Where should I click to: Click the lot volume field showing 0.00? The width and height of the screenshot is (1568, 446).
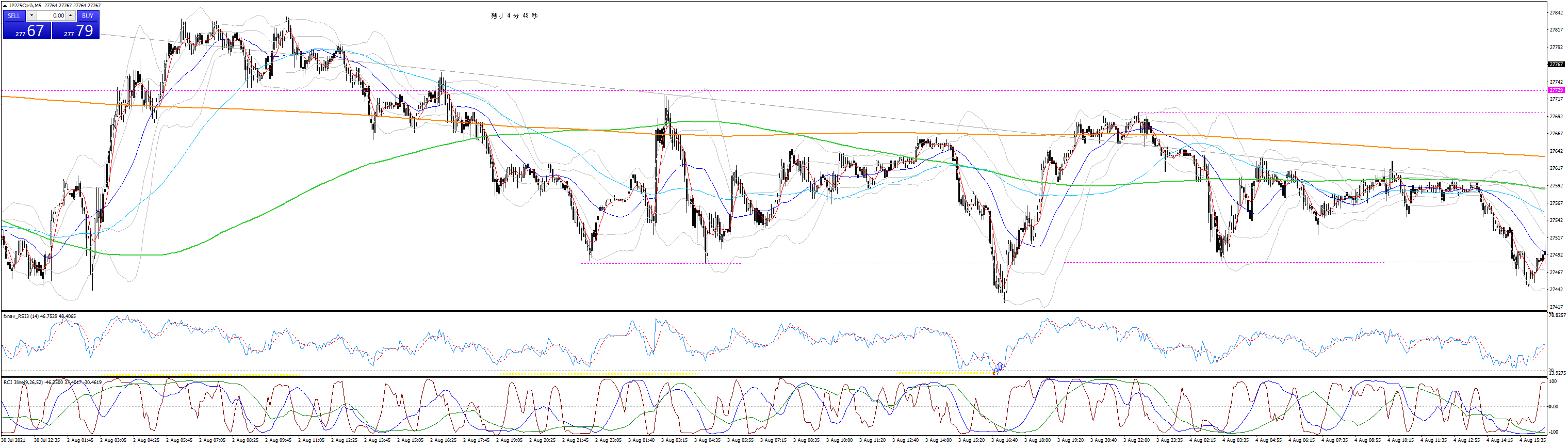[51, 16]
